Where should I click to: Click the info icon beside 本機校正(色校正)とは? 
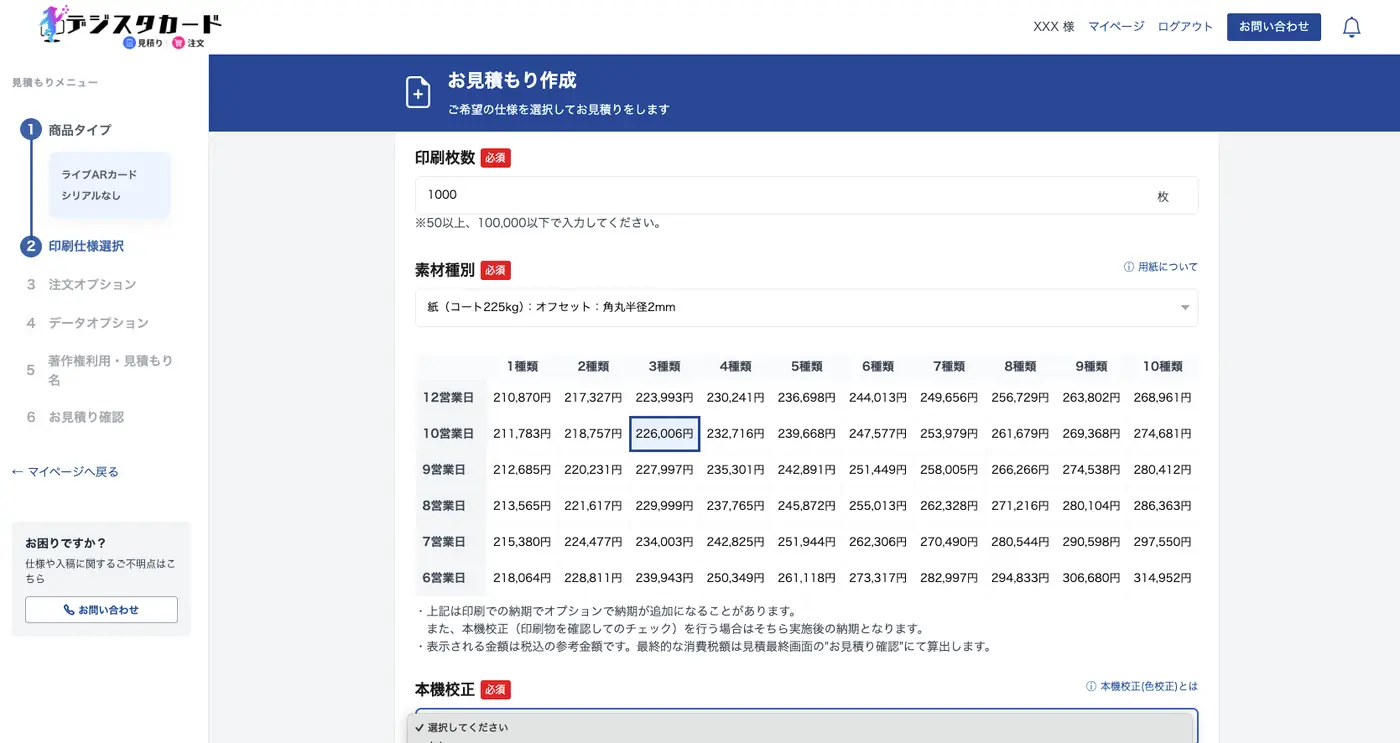pyautogui.click(x=1091, y=687)
